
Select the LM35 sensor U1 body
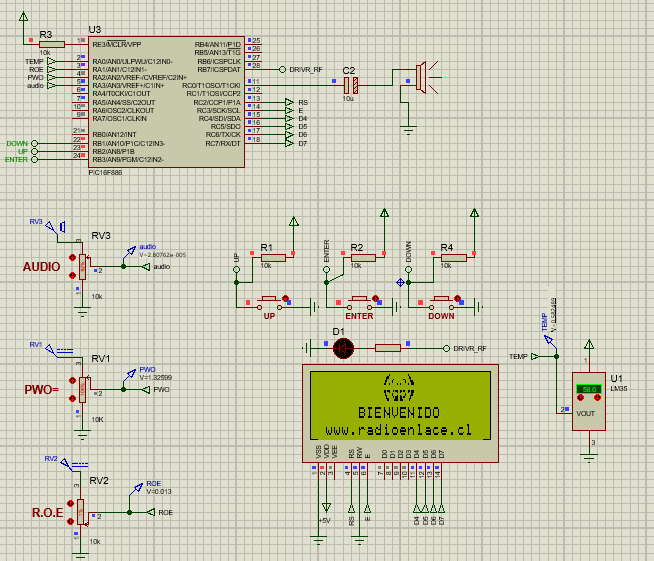(x=589, y=401)
